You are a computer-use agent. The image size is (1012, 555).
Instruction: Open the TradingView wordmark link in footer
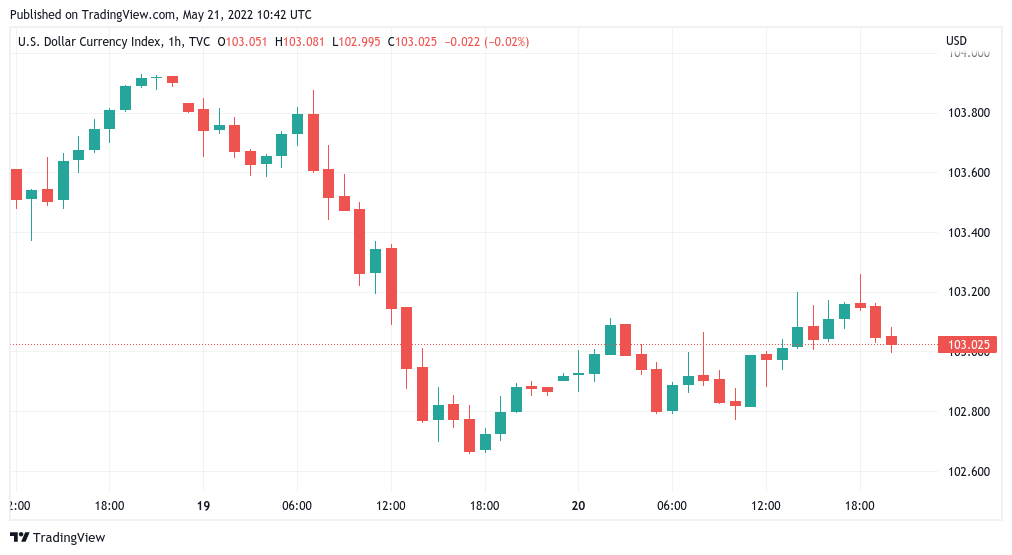69,537
